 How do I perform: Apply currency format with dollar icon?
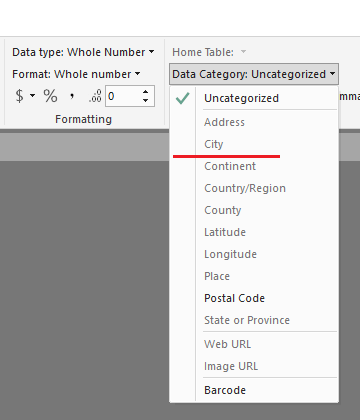(20, 96)
